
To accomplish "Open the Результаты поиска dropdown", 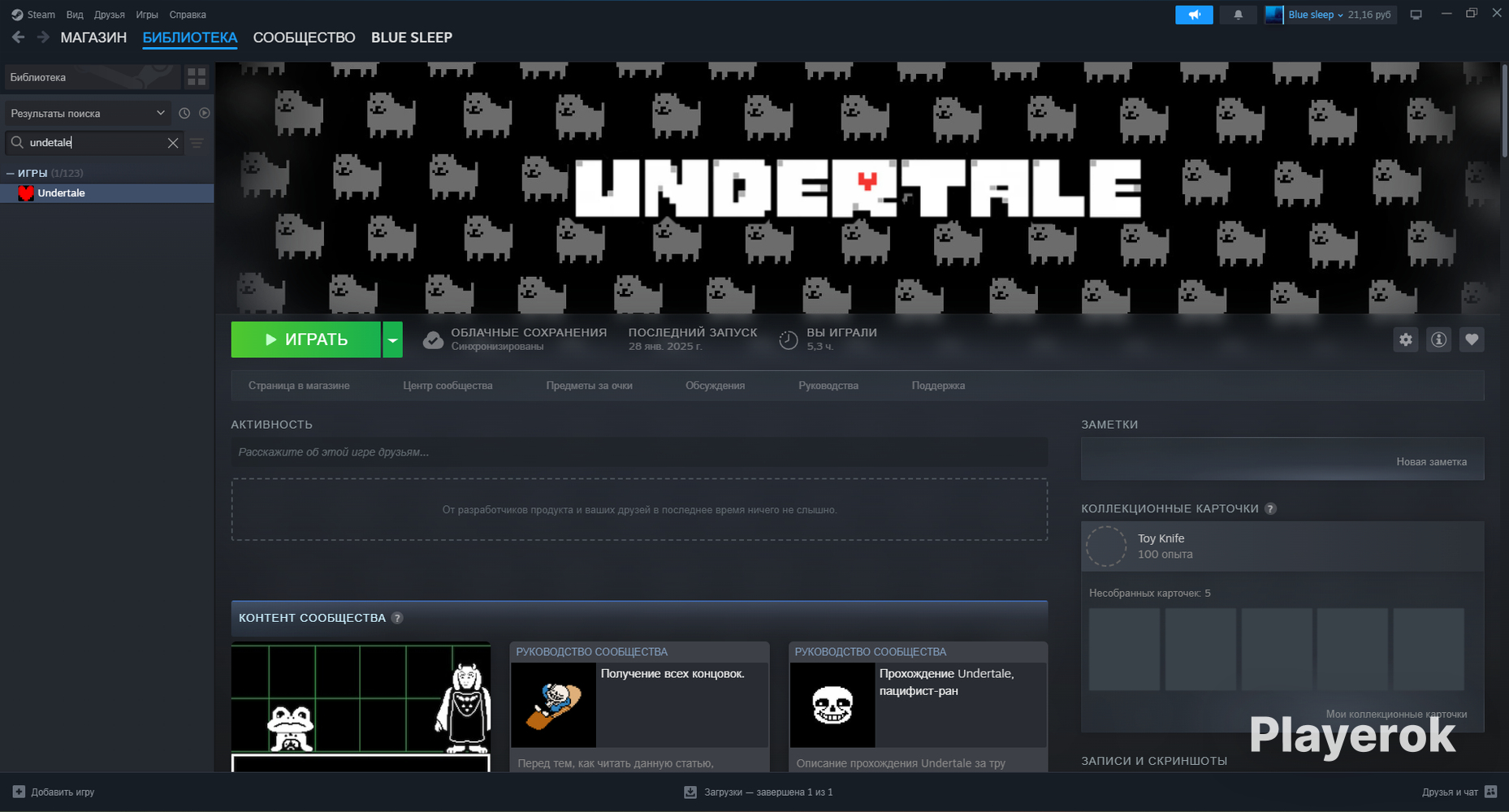I will click(88, 114).
